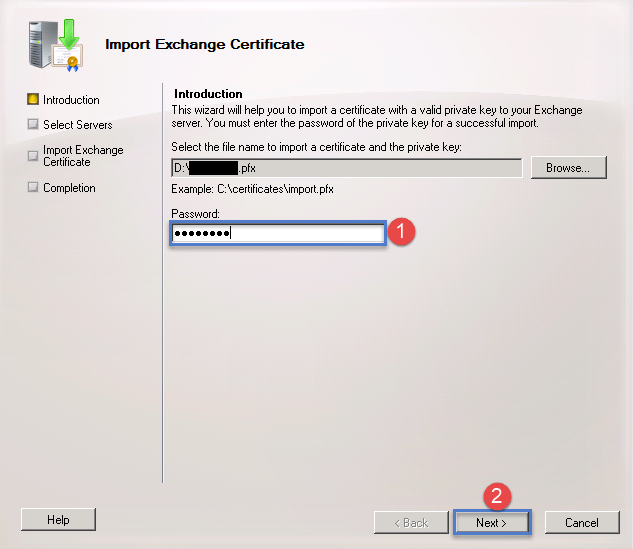Click the 'Select the file name to import' label
This screenshot has width=633, height=549.
click(316, 147)
